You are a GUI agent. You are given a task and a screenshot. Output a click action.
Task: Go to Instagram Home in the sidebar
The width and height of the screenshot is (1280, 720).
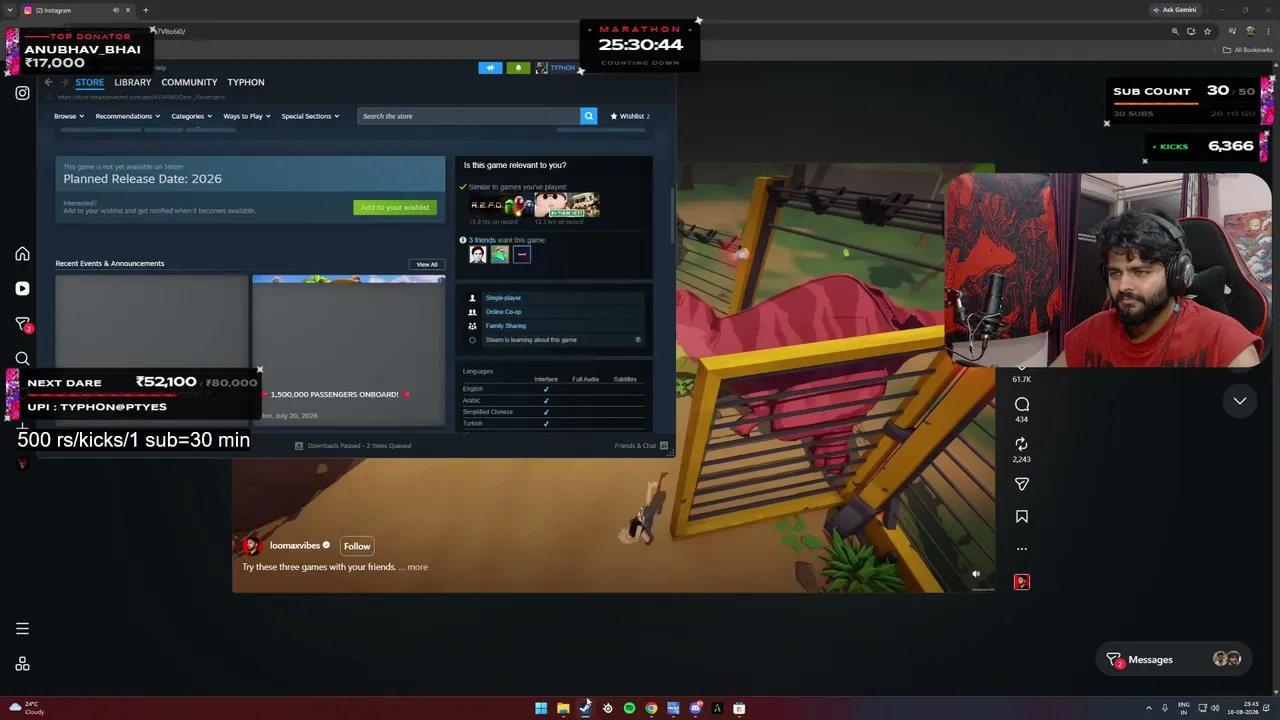click(22, 254)
